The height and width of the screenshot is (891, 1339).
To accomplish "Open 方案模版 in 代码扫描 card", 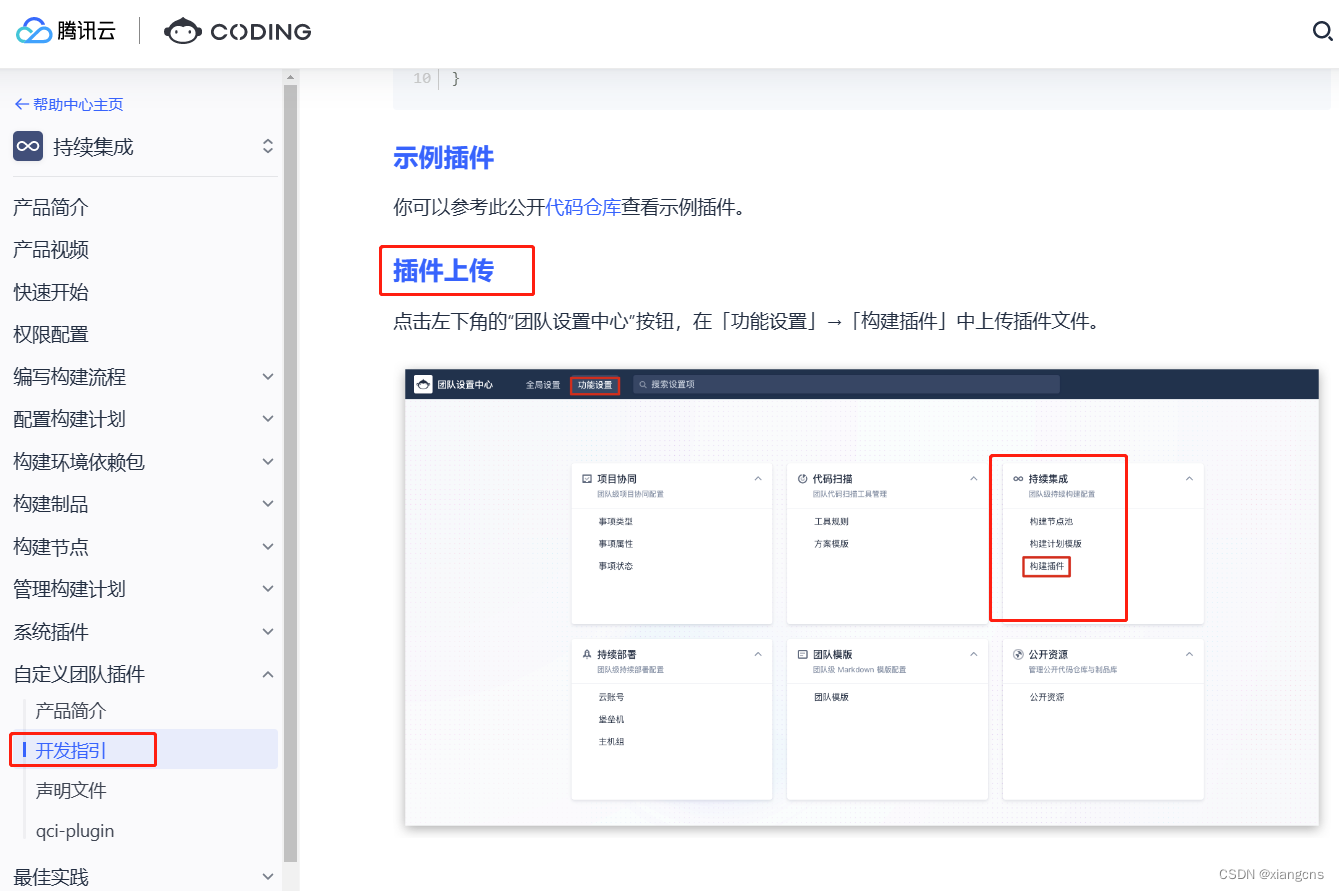I will [x=831, y=544].
